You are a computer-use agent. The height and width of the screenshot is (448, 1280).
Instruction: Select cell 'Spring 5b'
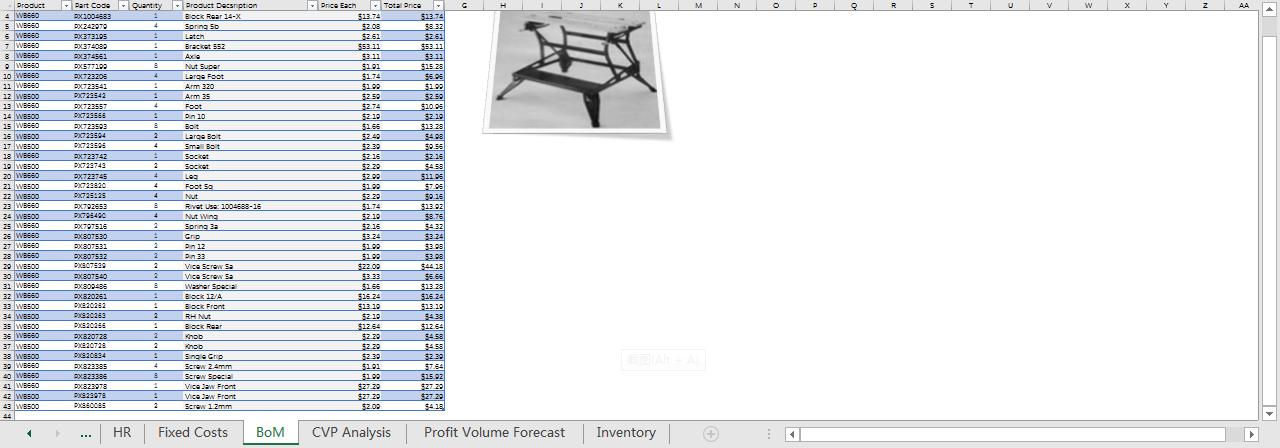click(250, 27)
